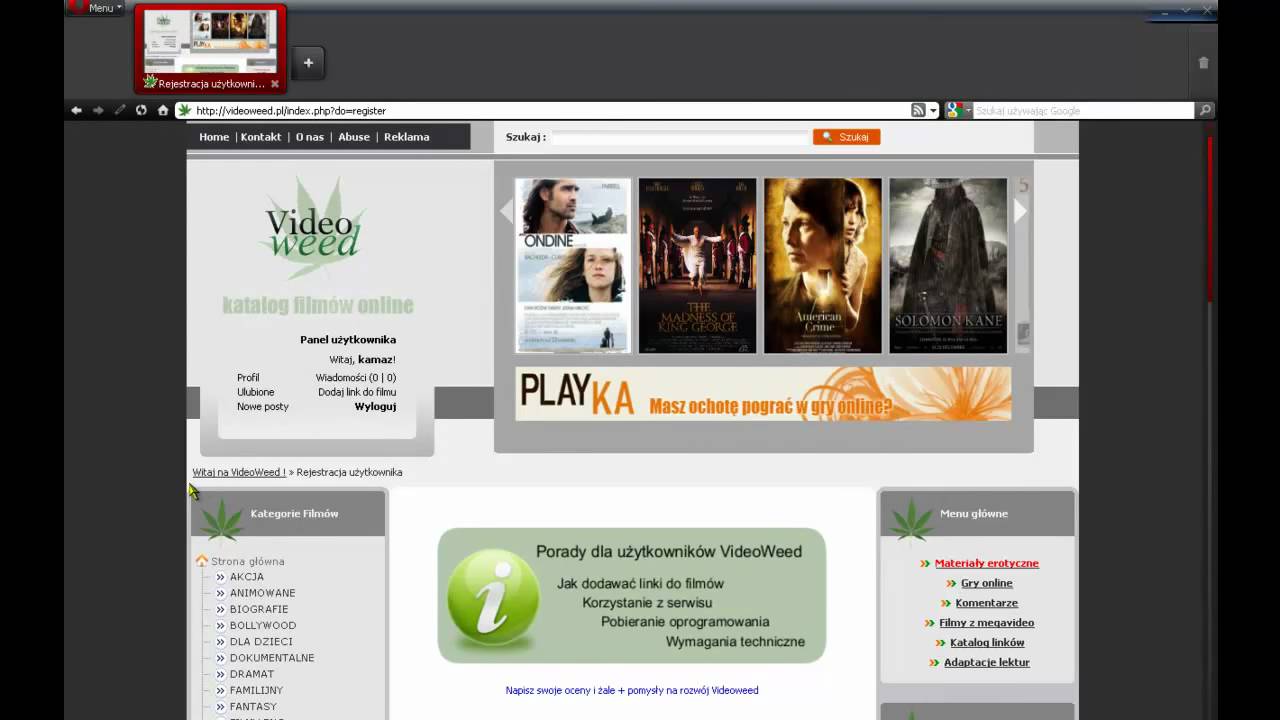
Task: Open Wiadomości messages link
Action: (356, 378)
